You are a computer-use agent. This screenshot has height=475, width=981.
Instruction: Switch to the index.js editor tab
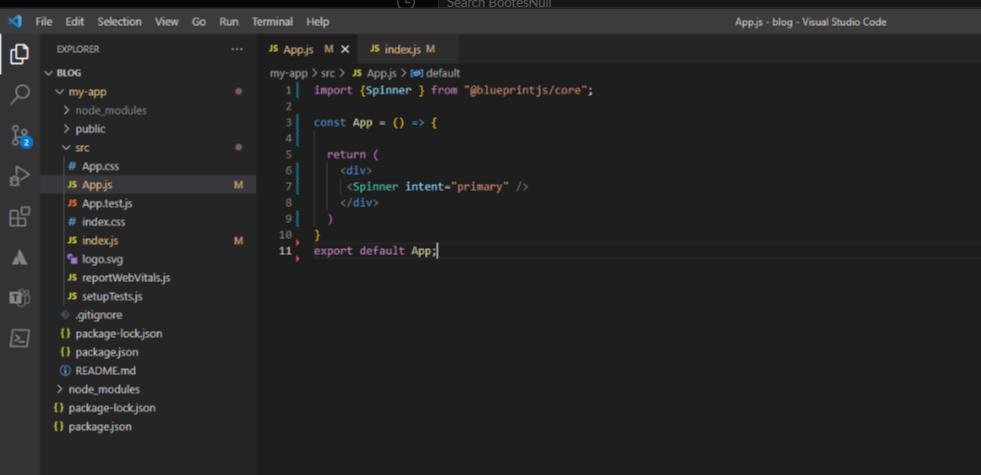(x=402, y=49)
